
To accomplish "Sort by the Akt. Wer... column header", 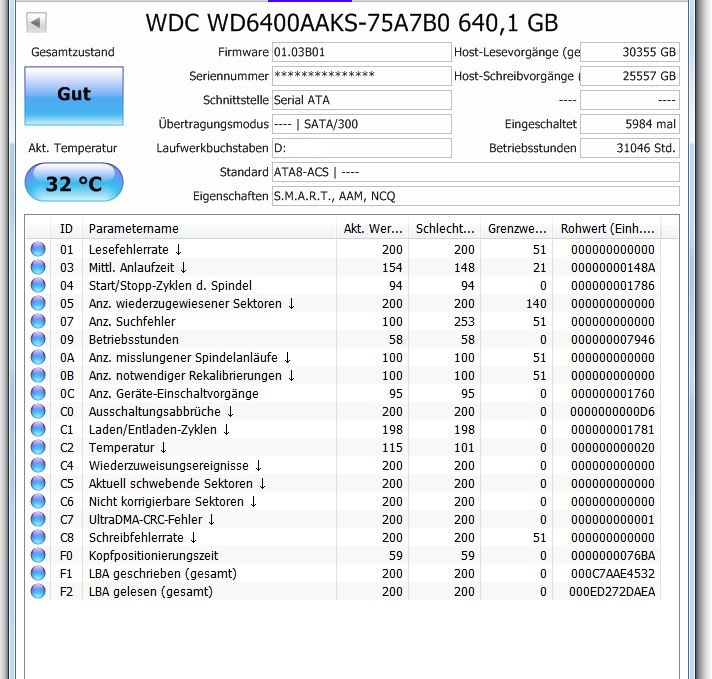I will click(x=372, y=228).
